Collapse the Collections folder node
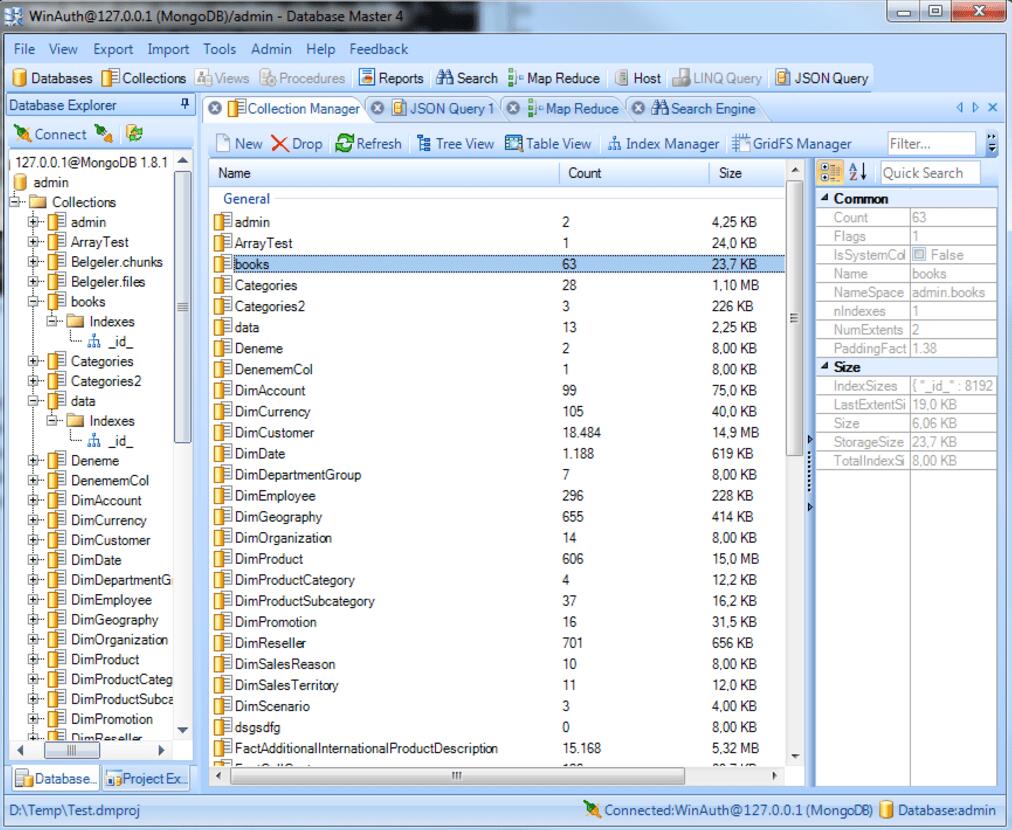Viewport: 1012px width, 830px height. [14, 202]
